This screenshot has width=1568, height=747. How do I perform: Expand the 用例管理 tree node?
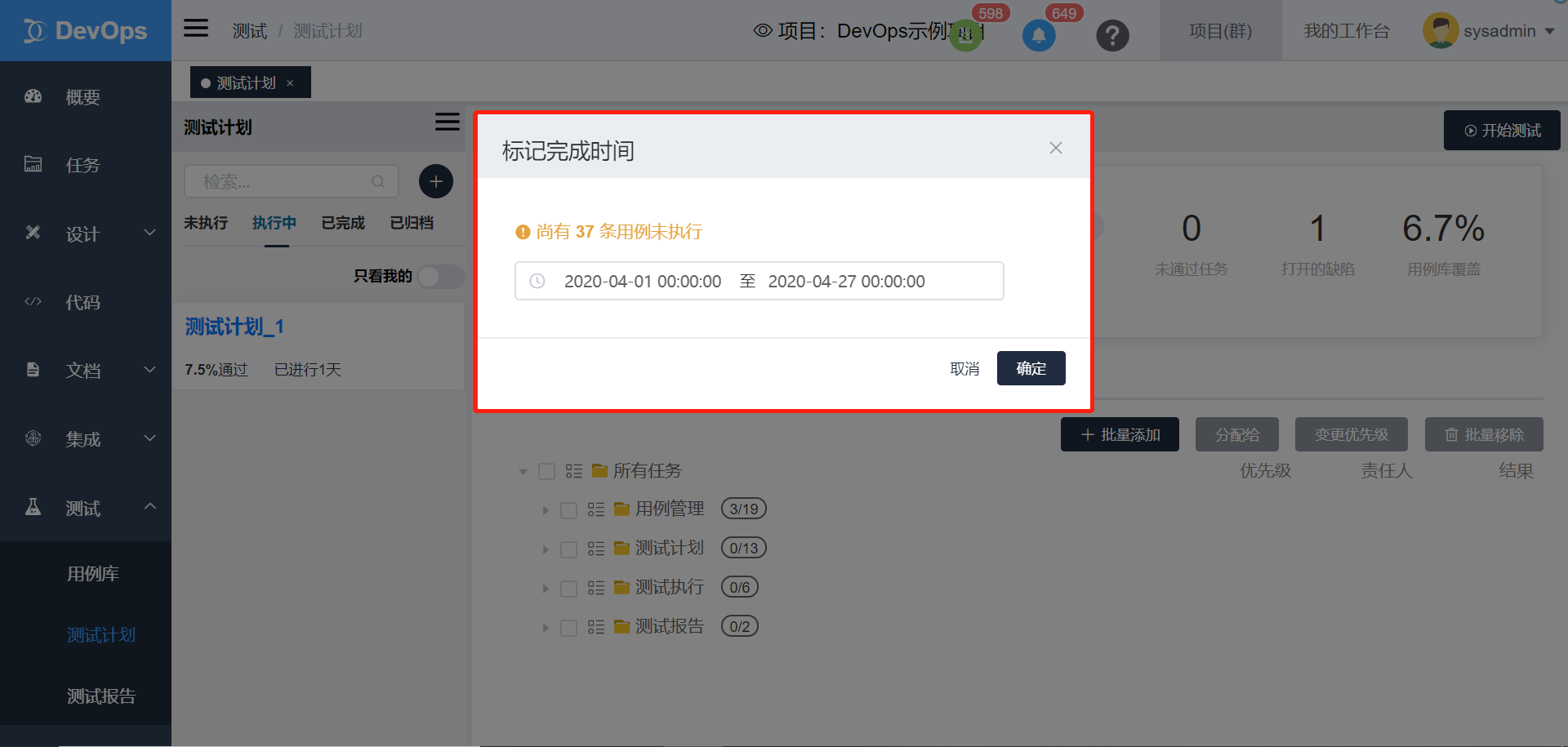546,510
